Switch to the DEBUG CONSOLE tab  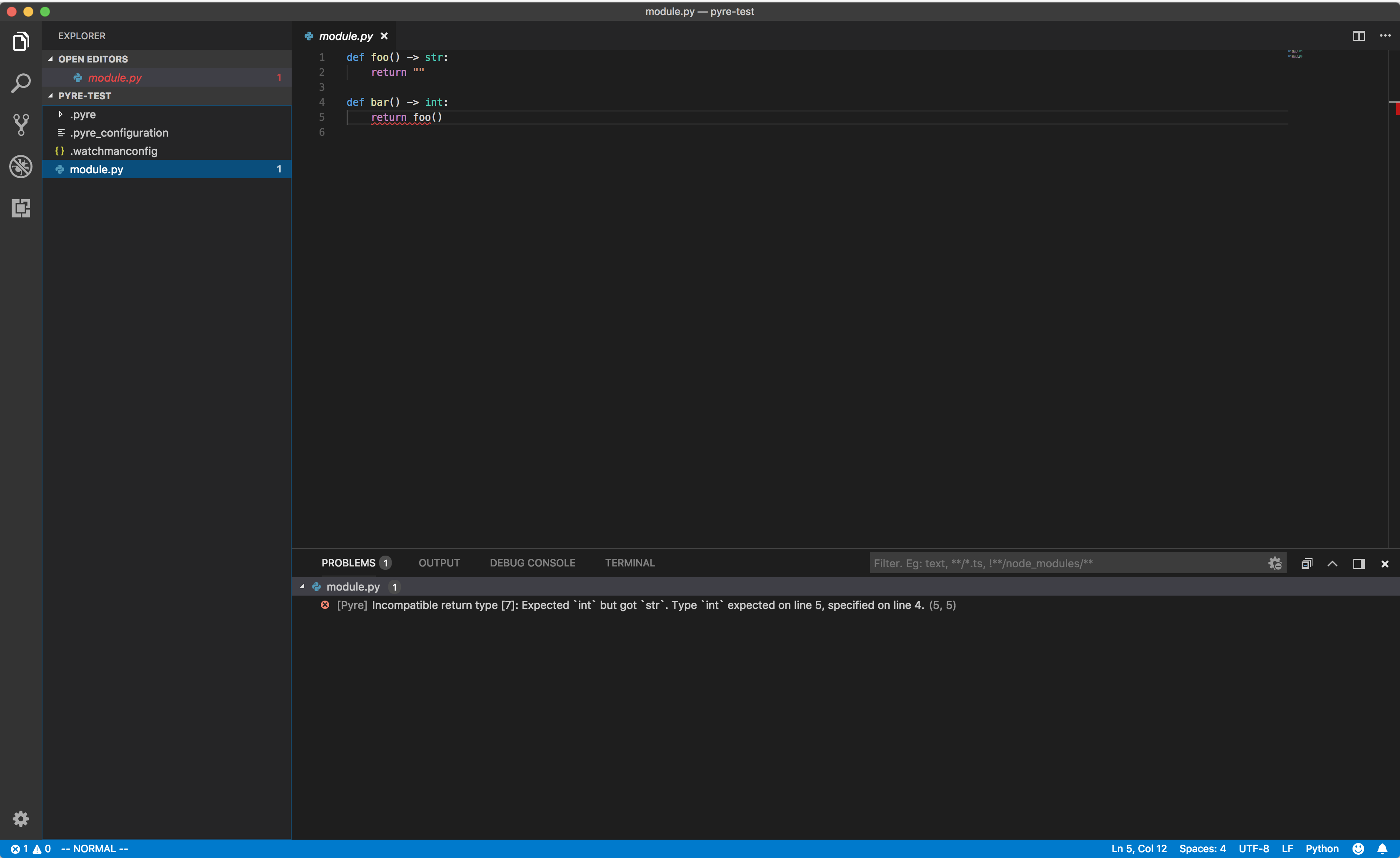(532, 563)
